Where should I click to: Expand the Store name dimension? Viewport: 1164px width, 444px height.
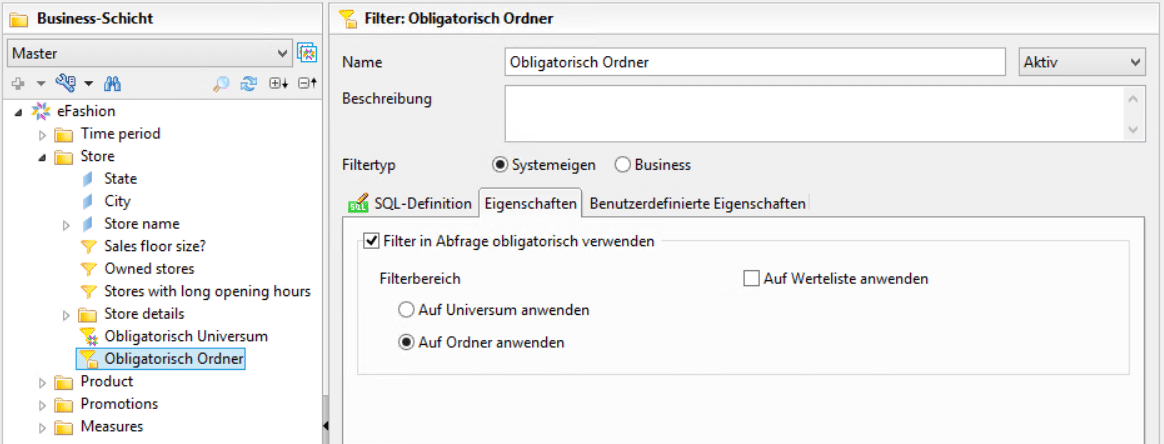click(x=66, y=224)
